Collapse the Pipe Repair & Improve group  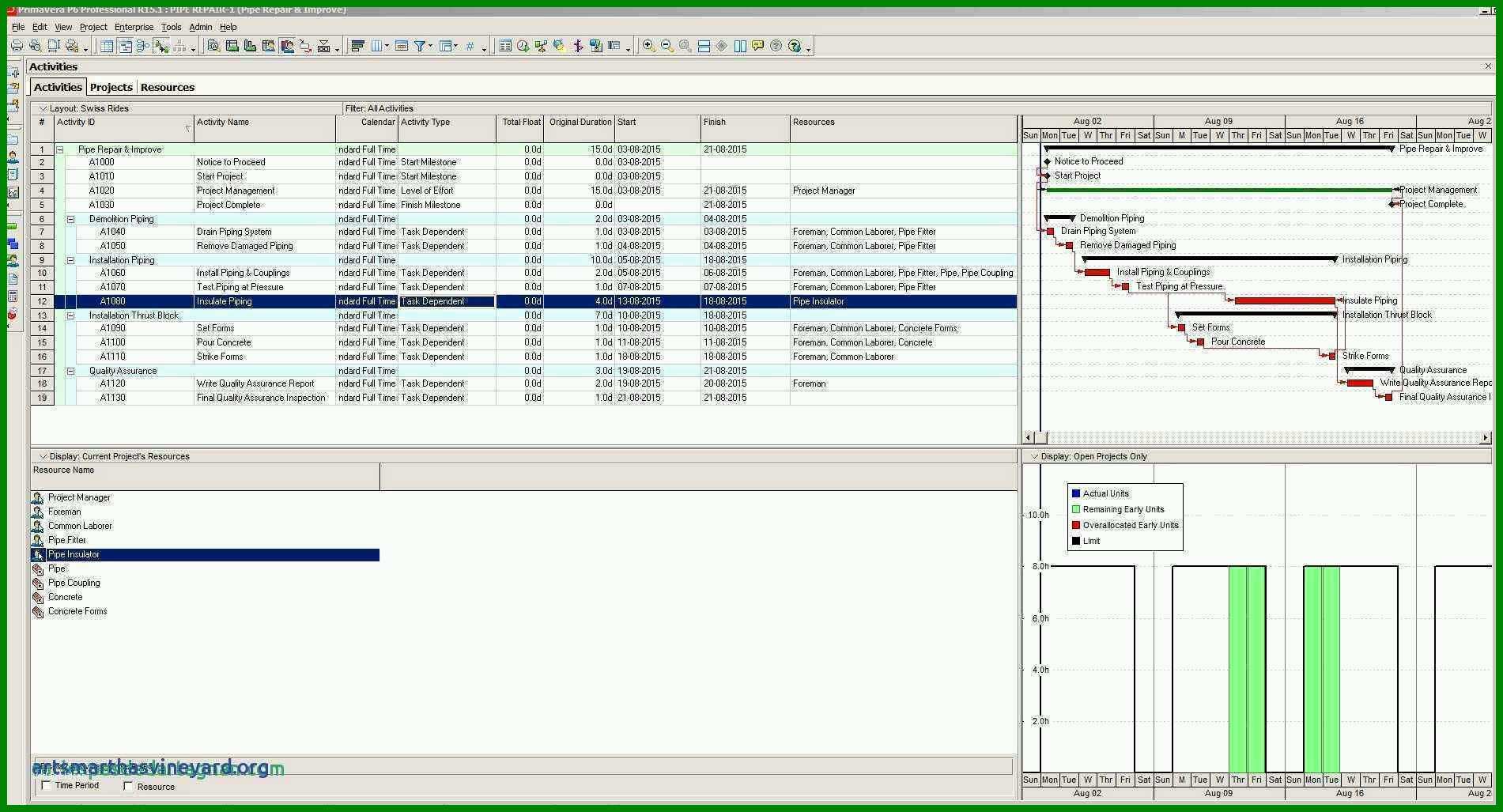pyautogui.click(x=59, y=149)
